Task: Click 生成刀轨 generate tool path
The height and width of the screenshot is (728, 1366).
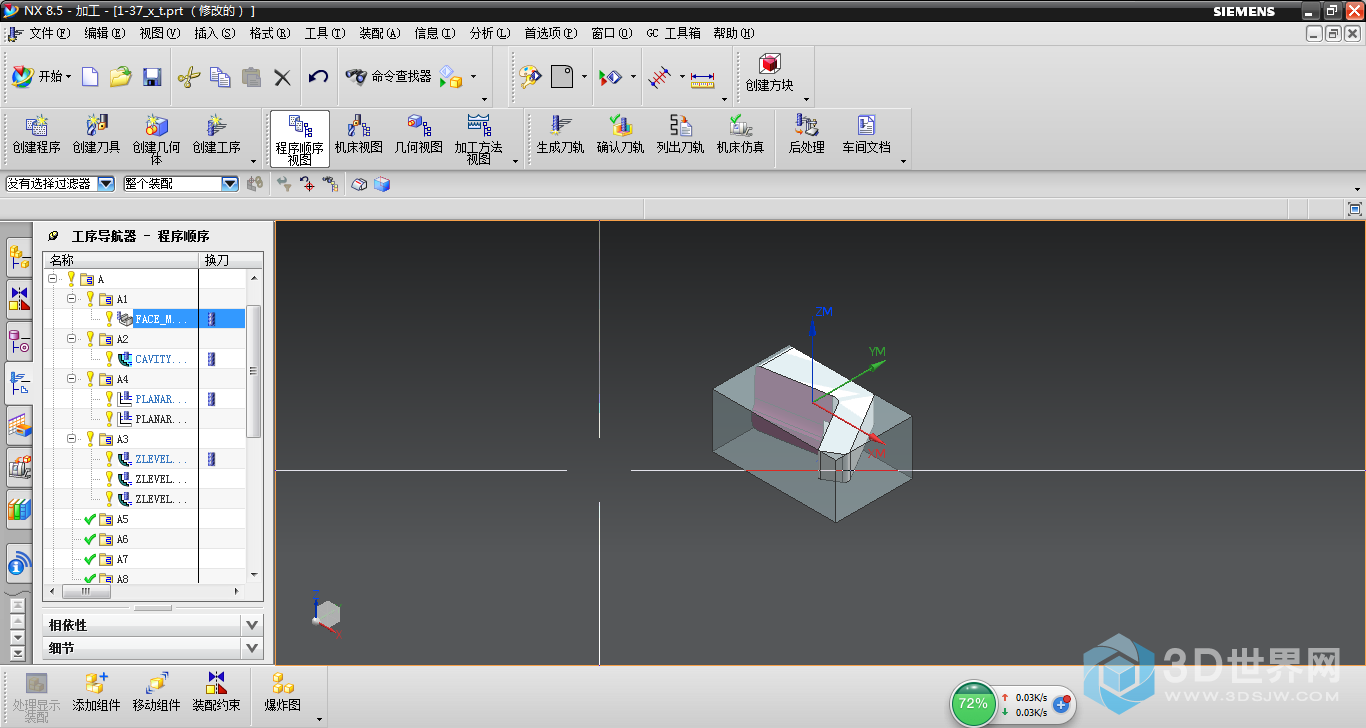Action: [561, 136]
